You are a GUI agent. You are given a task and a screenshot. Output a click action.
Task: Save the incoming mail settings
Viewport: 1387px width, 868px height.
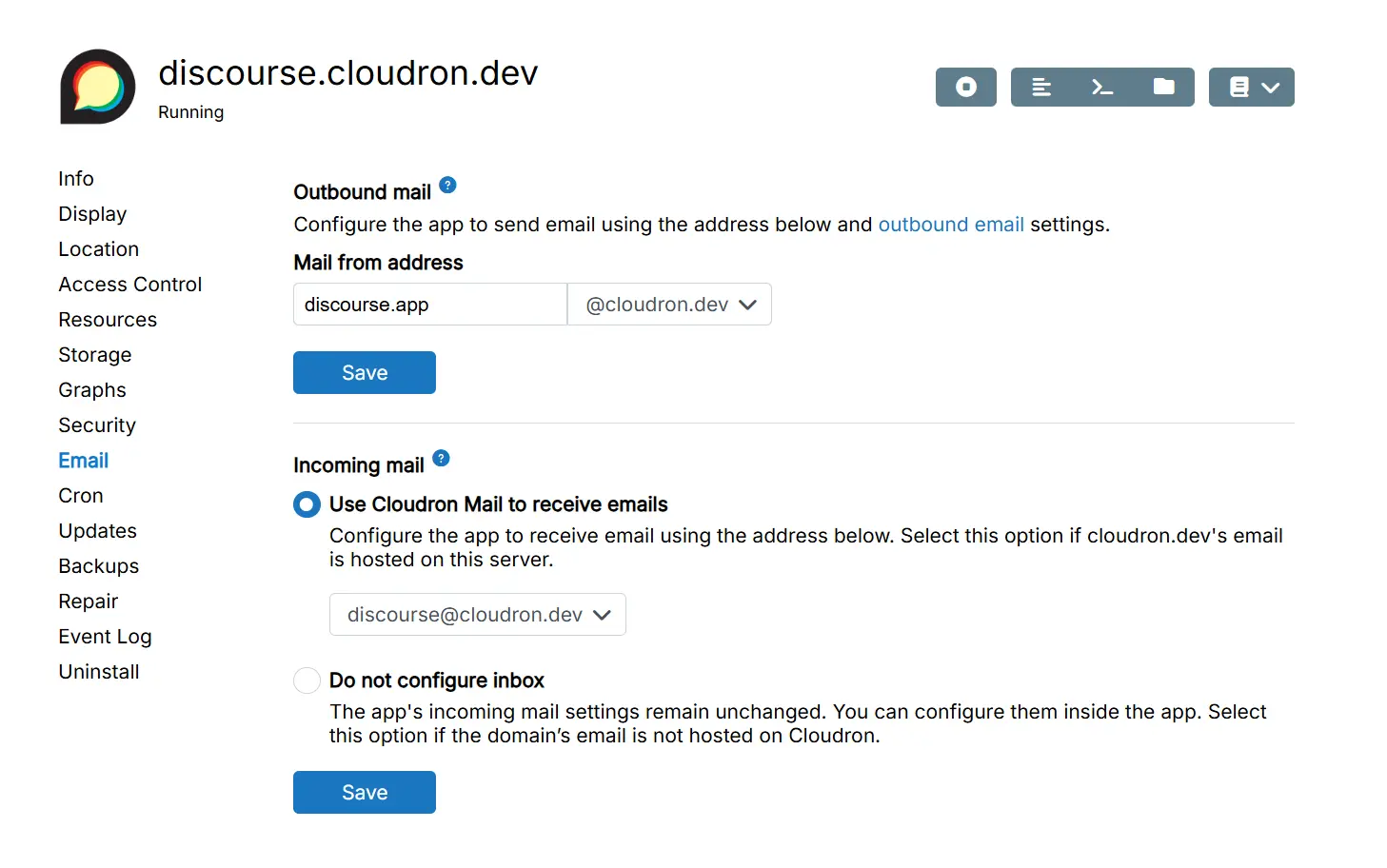point(364,793)
